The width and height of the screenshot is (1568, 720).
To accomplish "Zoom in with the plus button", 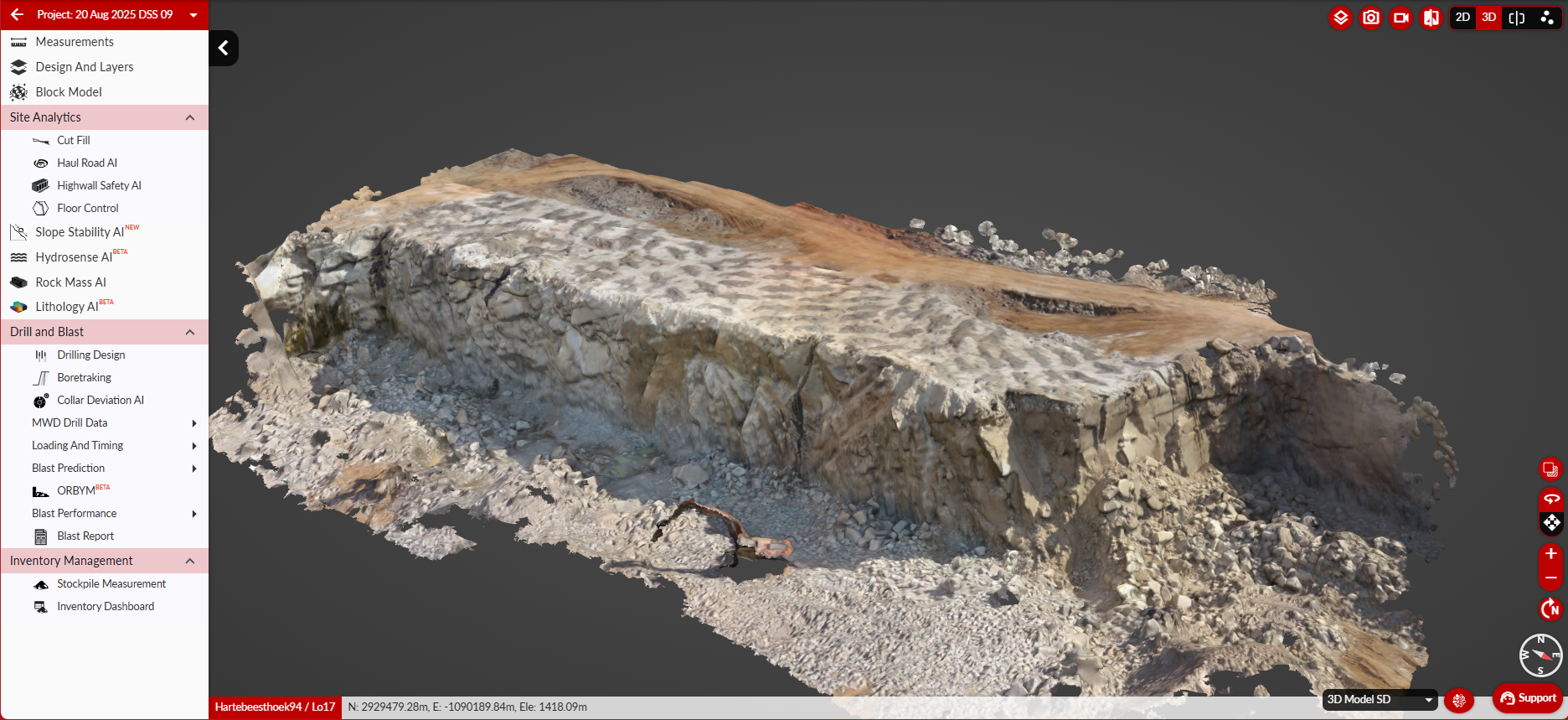I will coord(1551,554).
